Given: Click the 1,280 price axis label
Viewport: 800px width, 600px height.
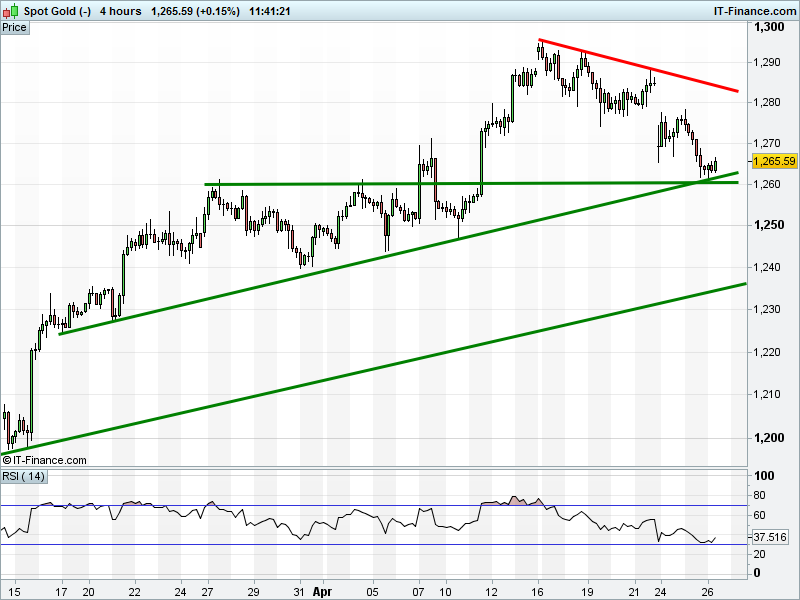Looking at the screenshot, I should point(767,103).
